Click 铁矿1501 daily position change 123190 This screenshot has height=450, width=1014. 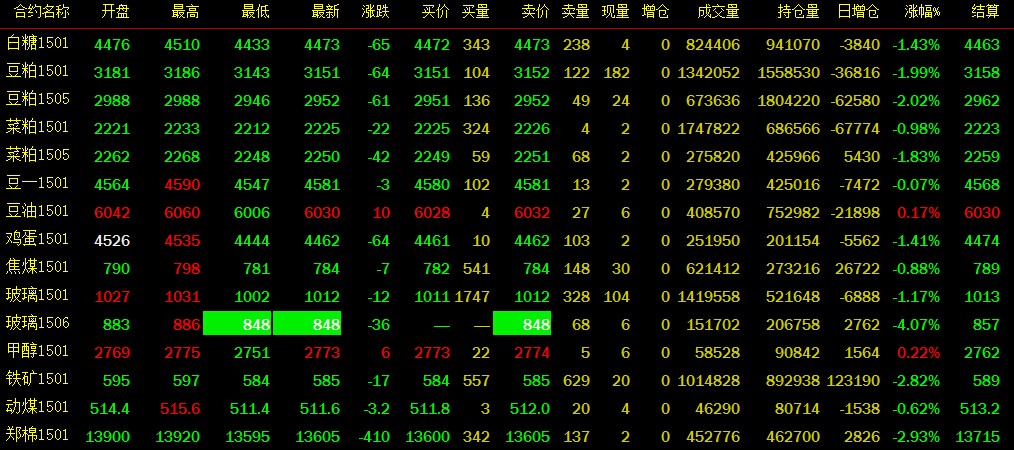click(853, 381)
